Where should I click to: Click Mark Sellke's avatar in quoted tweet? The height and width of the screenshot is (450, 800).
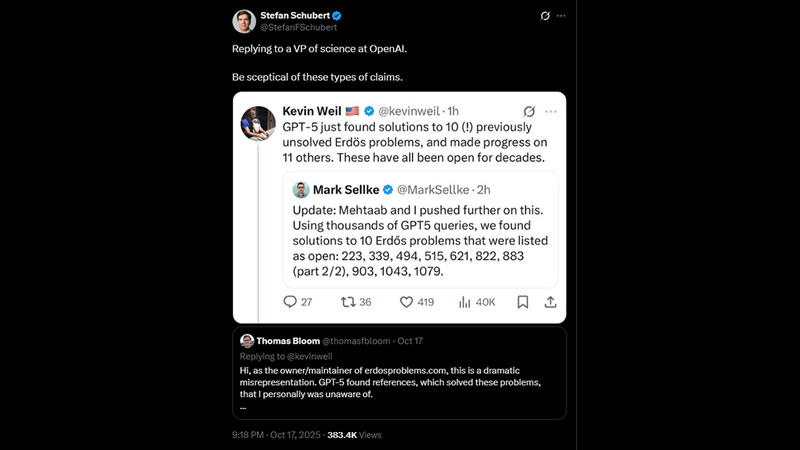click(x=301, y=189)
